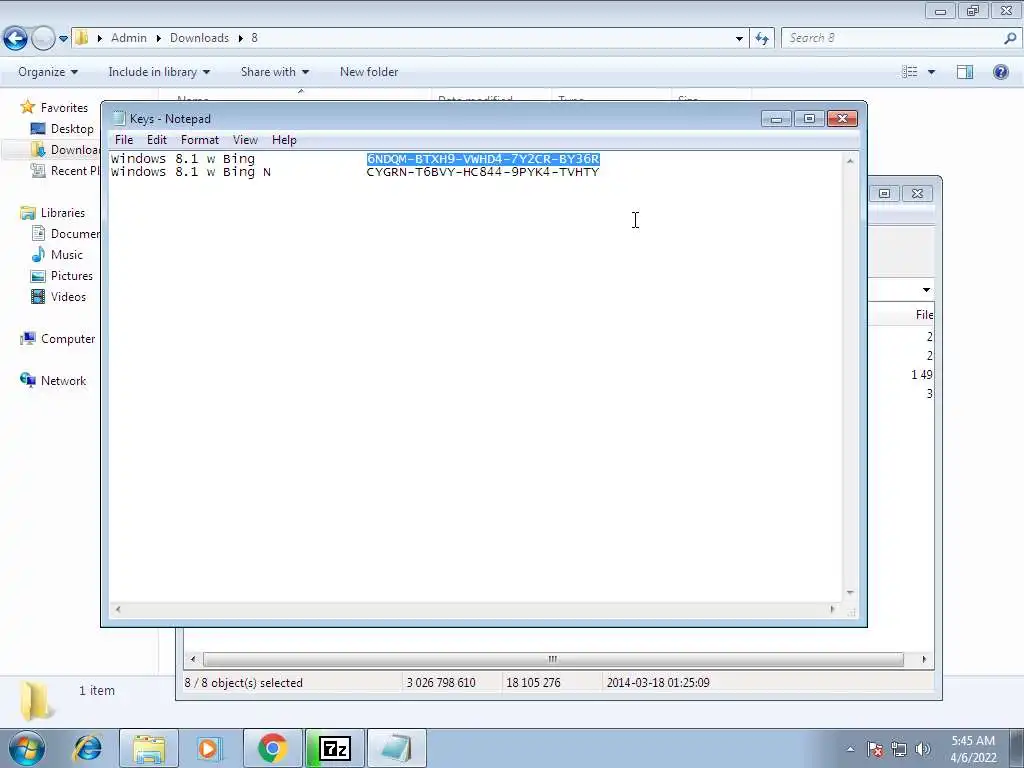Image resolution: width=1024 pixels, height=768 pixels.
Task: Click Notepad vertical scrollbar up arrow
Action: point(850,161)
